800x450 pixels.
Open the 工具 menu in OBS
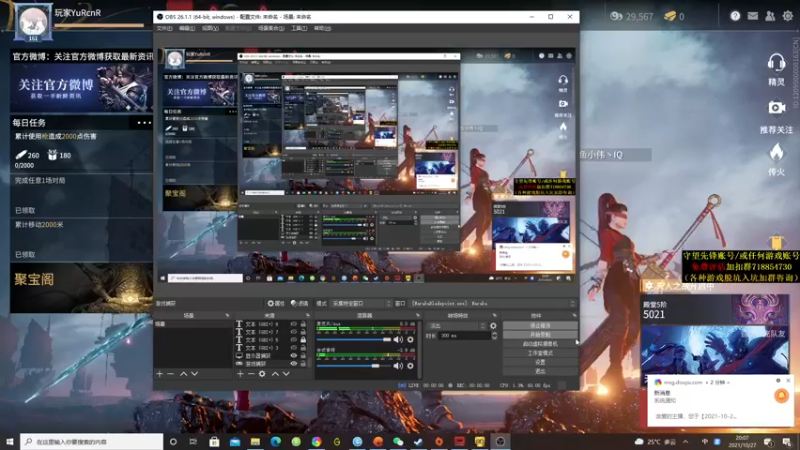pos(299,28)
